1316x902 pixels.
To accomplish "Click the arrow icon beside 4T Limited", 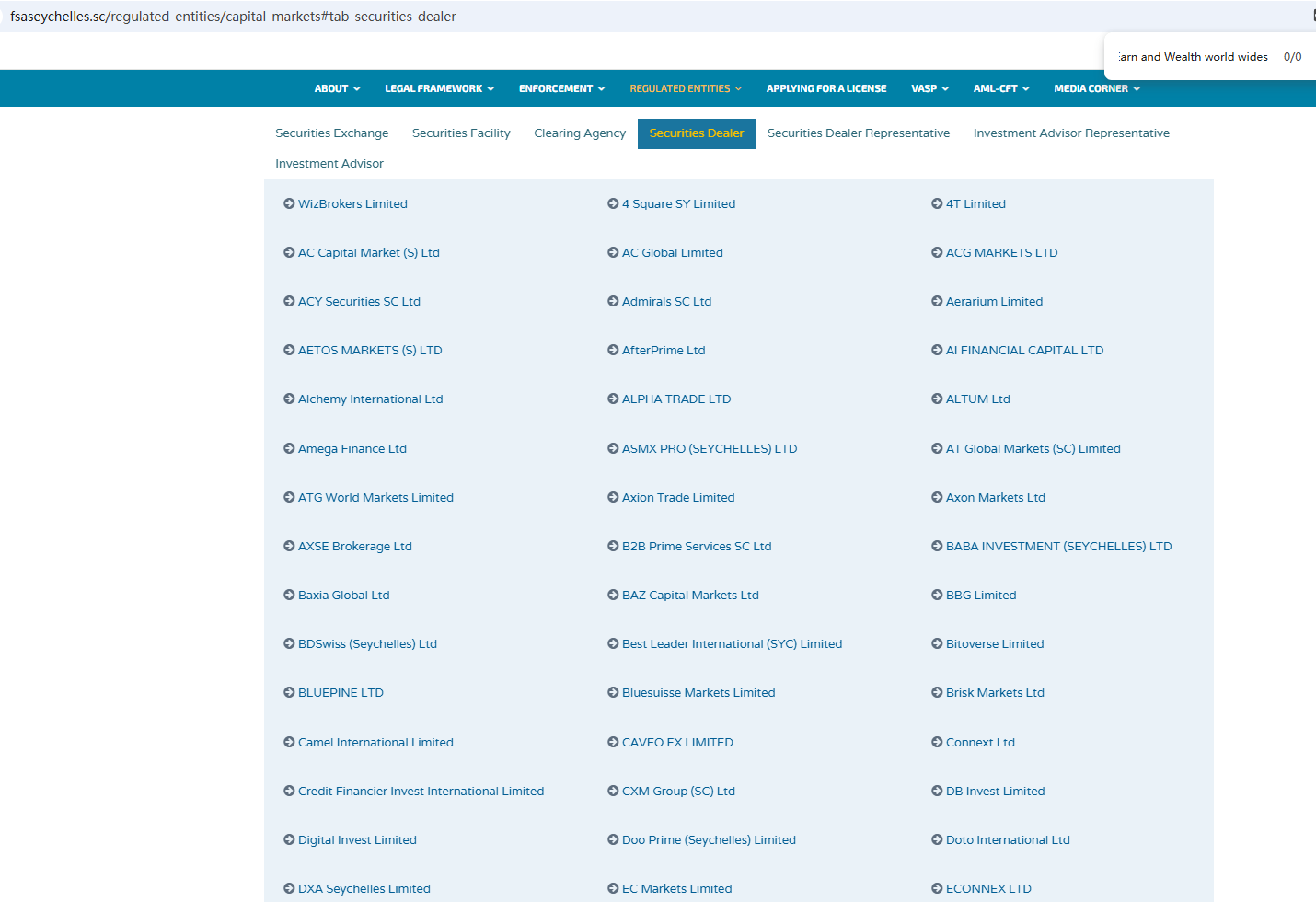I will (x=937, y=203).
